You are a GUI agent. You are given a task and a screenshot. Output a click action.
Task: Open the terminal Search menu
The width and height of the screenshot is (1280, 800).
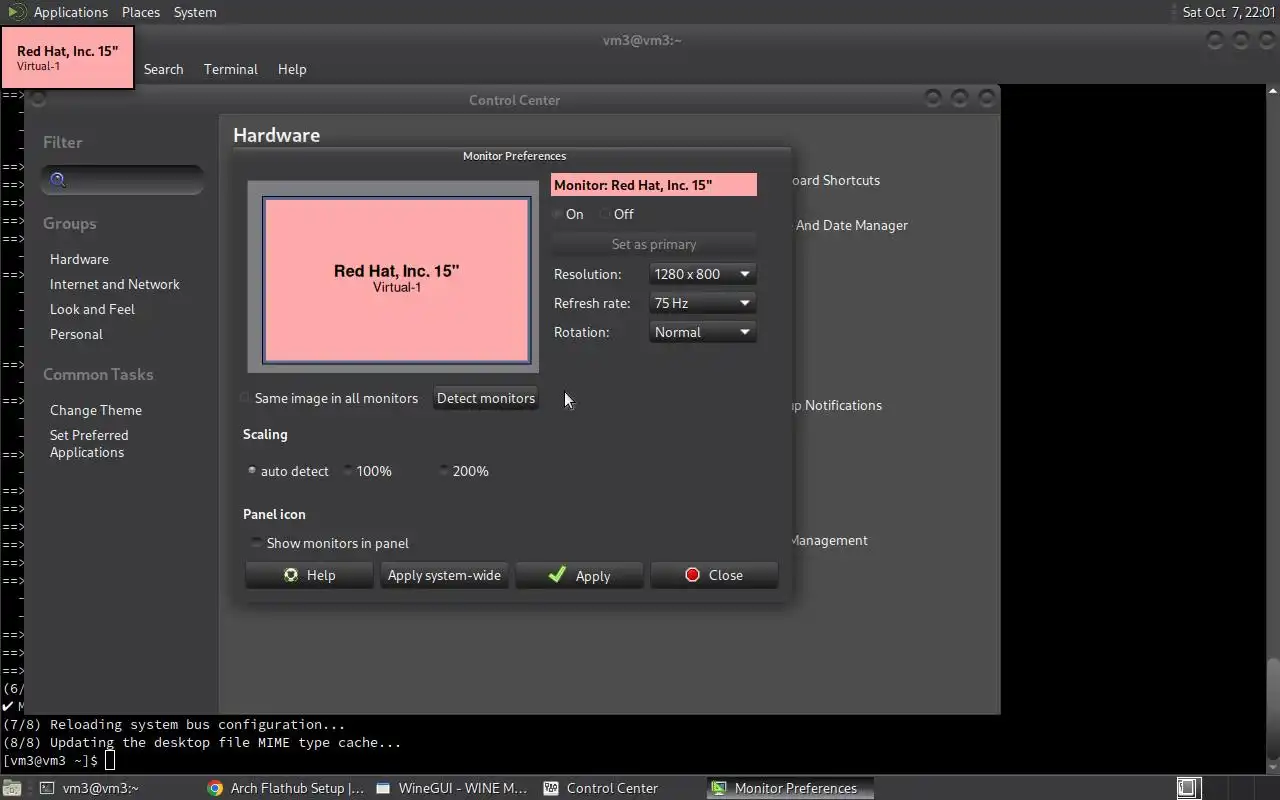pos(163,69)
